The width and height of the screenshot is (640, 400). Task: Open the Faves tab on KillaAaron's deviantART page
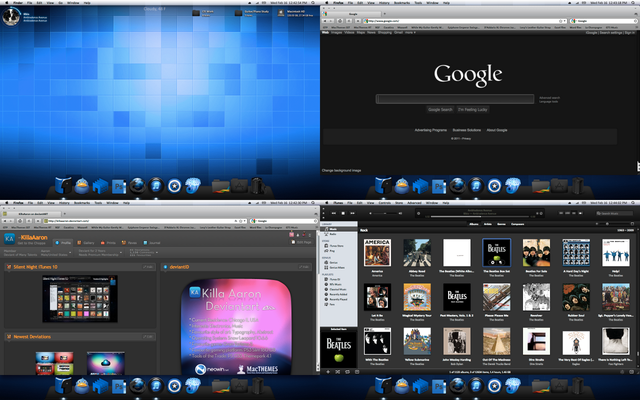tap(129, 242)
